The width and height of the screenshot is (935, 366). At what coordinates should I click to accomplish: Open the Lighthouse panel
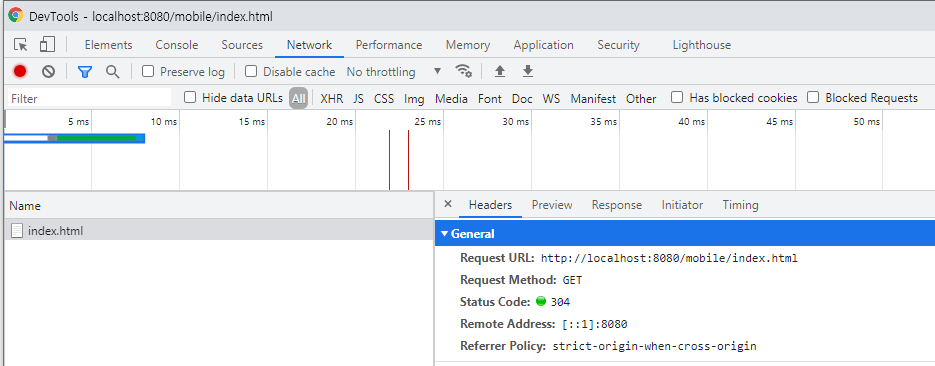[x=702, y=45]
